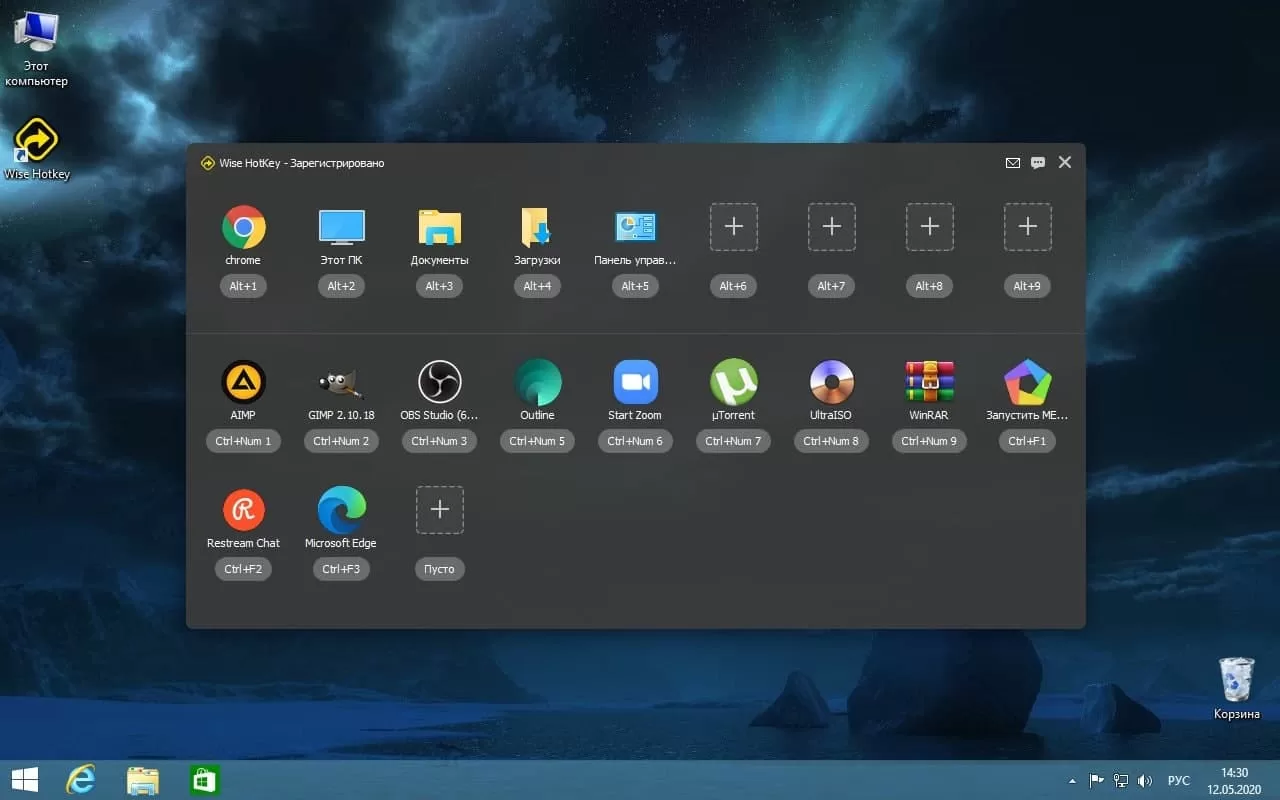Click the Alt+8 hotkey button
The image size is (1280, 800).
929,286
